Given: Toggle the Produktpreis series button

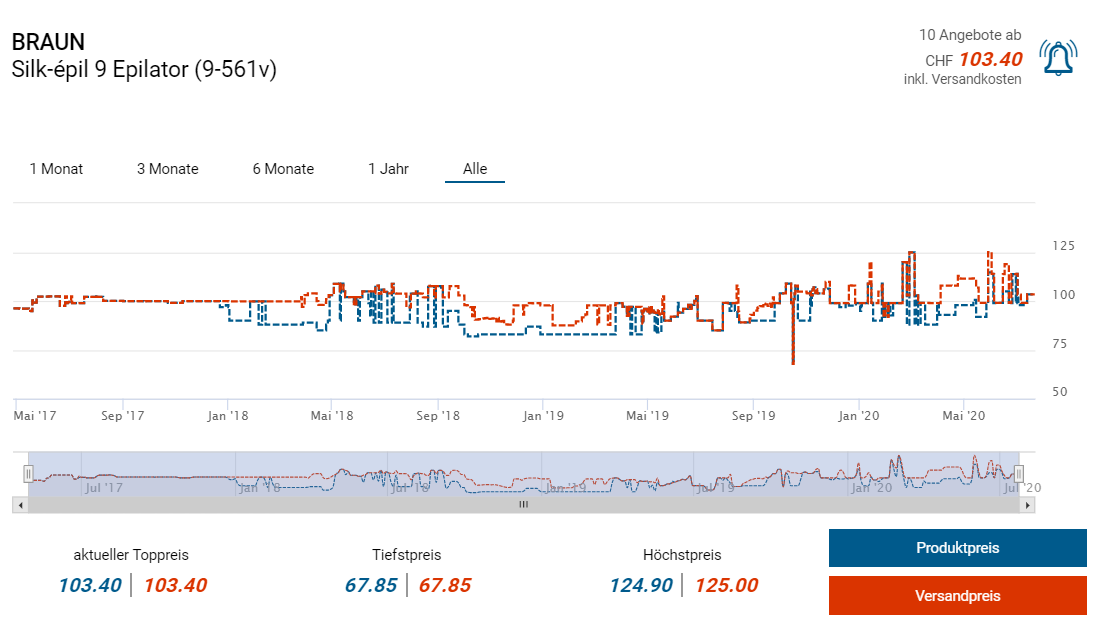Looking at the screenshot, I should (957, 548).
